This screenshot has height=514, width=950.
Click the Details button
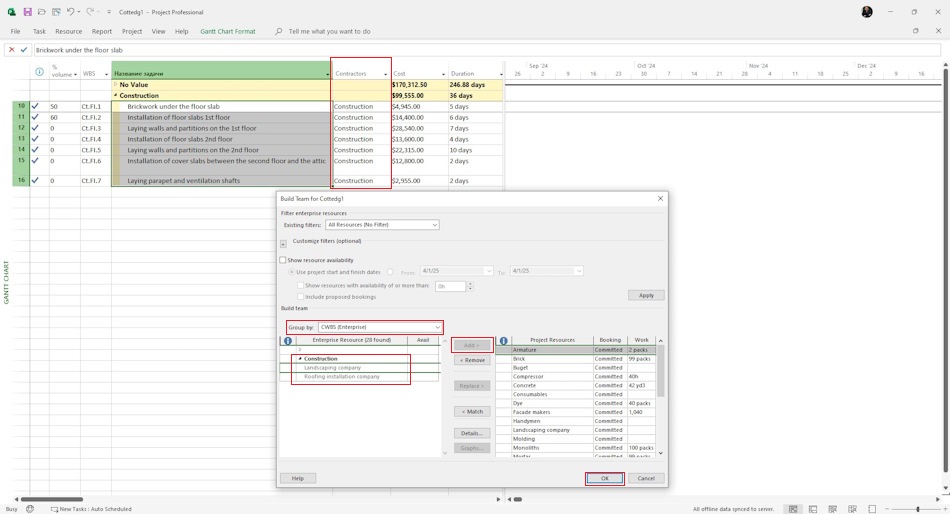tap(472, 433)
